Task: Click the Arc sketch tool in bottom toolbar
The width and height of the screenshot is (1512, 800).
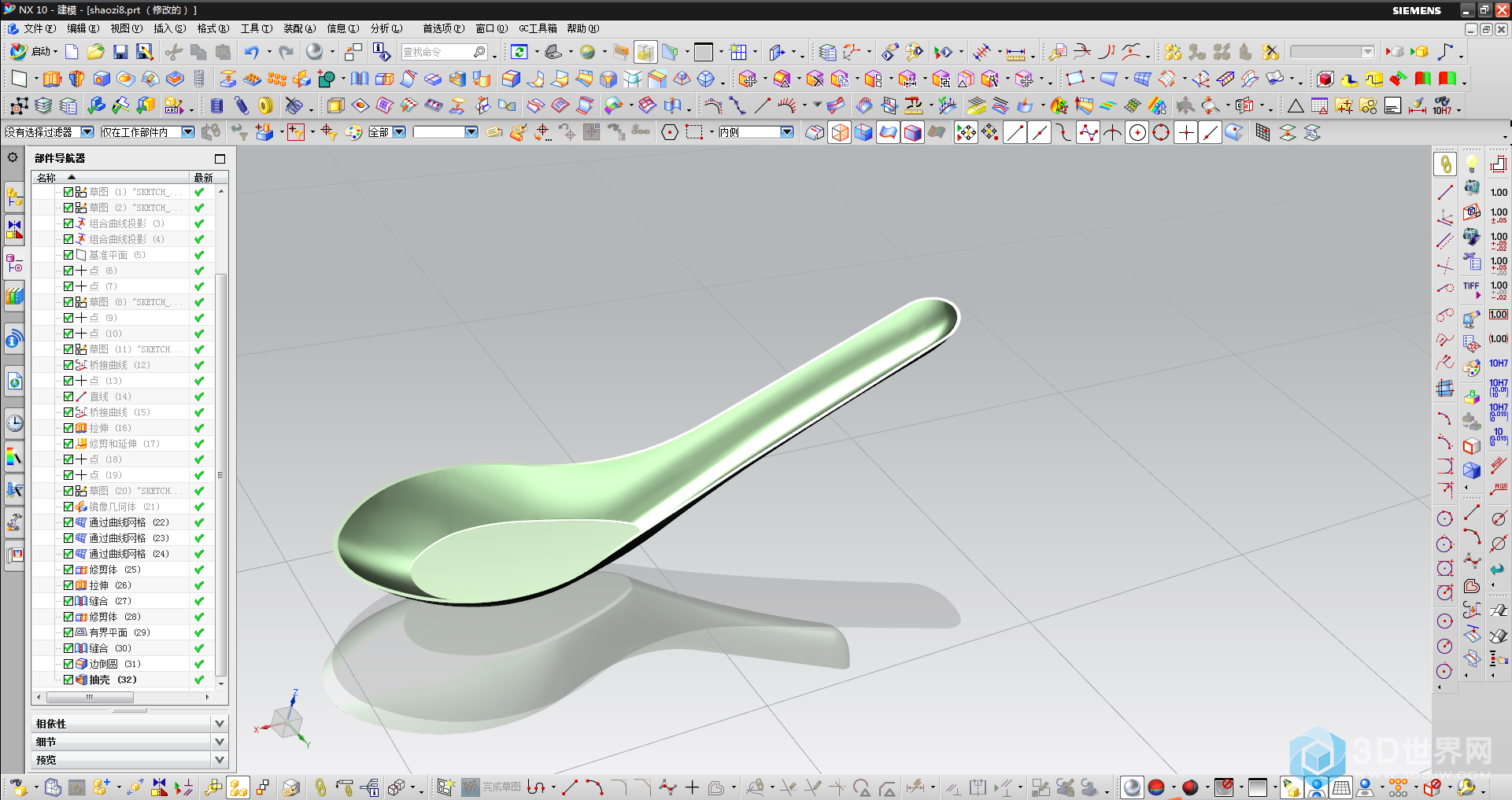Action: [x=594, y=787]
